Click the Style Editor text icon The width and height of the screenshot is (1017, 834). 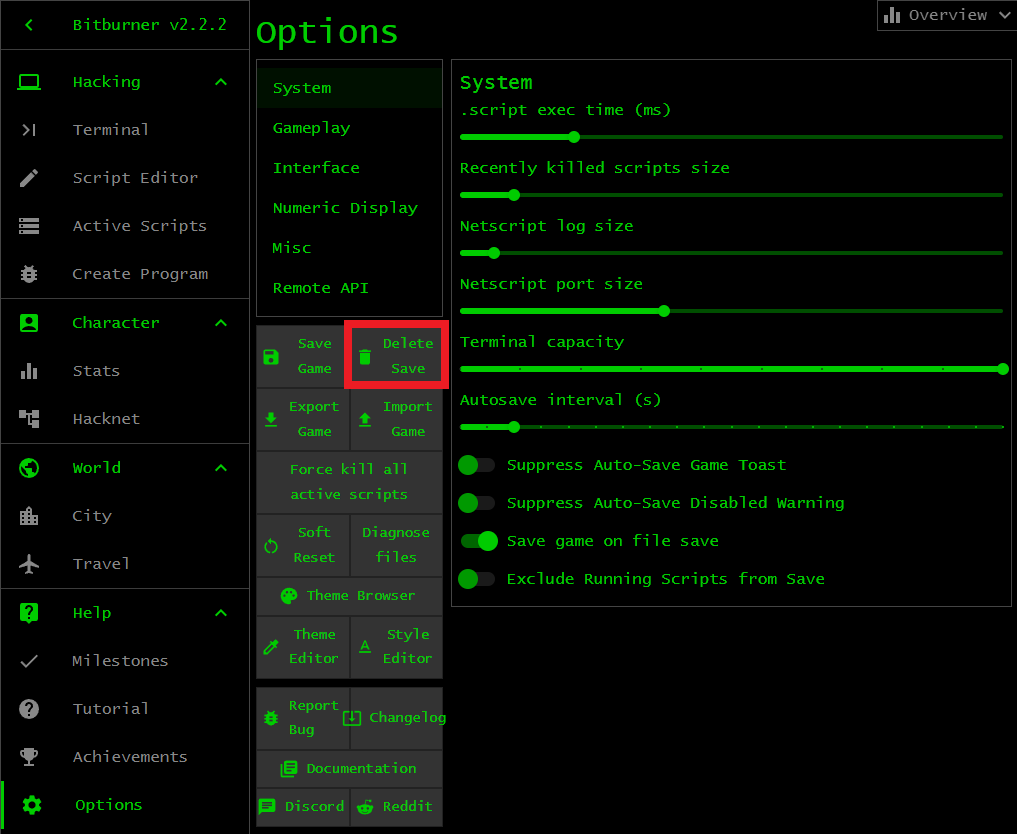(x=365, y=647)
